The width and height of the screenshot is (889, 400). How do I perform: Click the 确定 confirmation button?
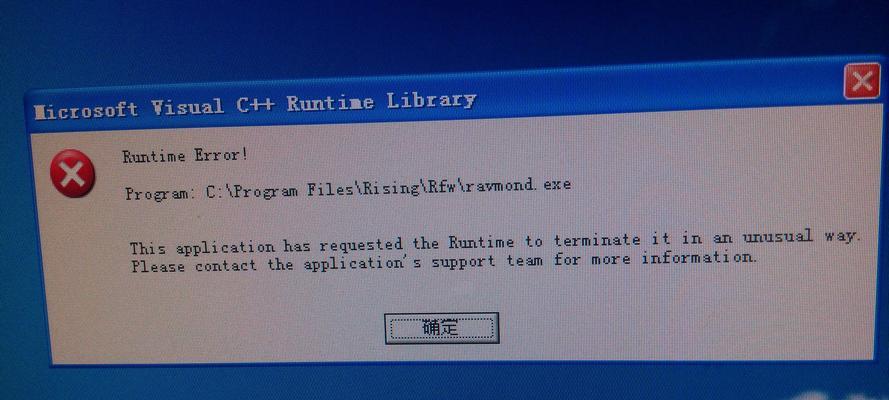442,328
